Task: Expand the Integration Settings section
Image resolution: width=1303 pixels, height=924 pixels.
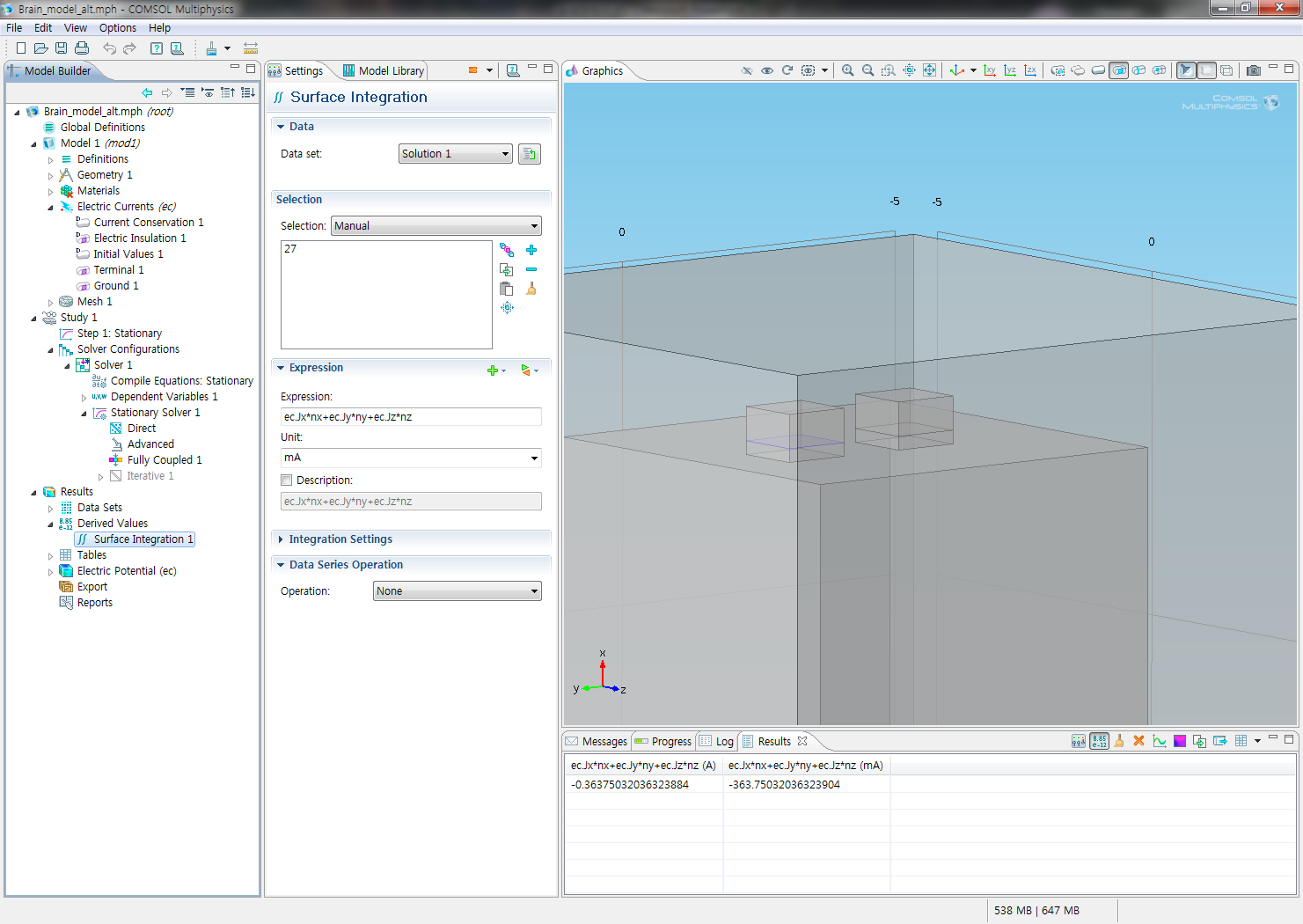Action: tap(340, 539)
